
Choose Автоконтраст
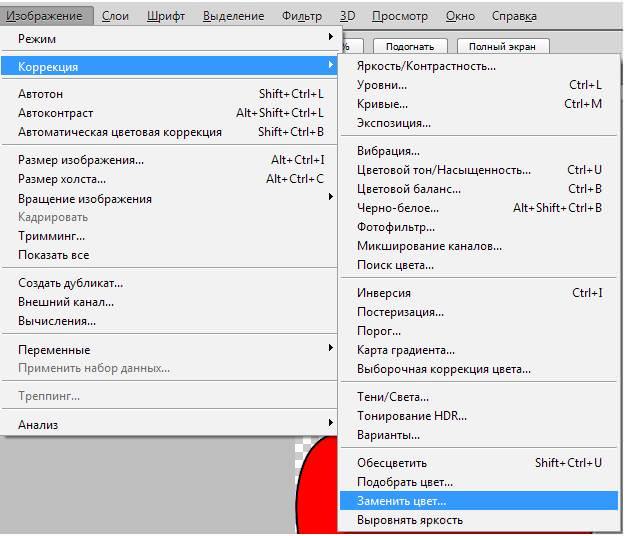[170, 113]
